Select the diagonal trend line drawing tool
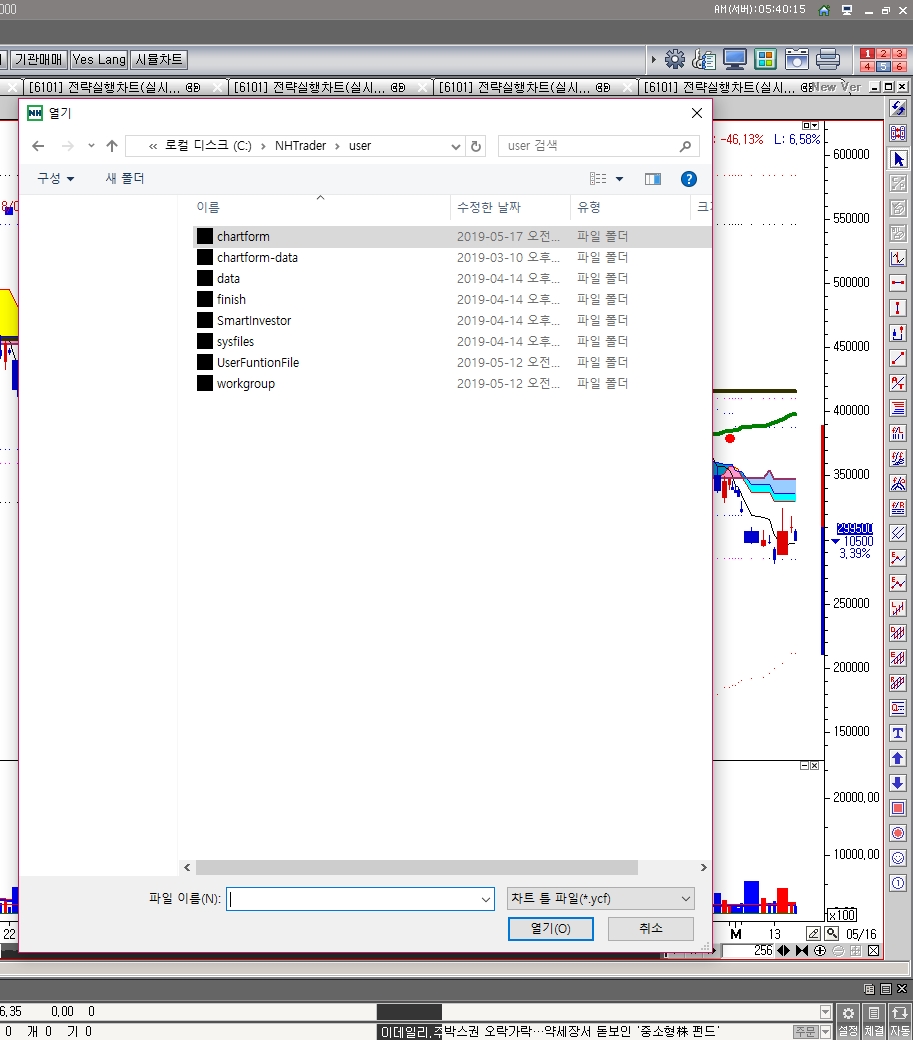Image resolution: width=913 pixels, height=1040 pixels. pyautogui.click(x=898, y=358)
